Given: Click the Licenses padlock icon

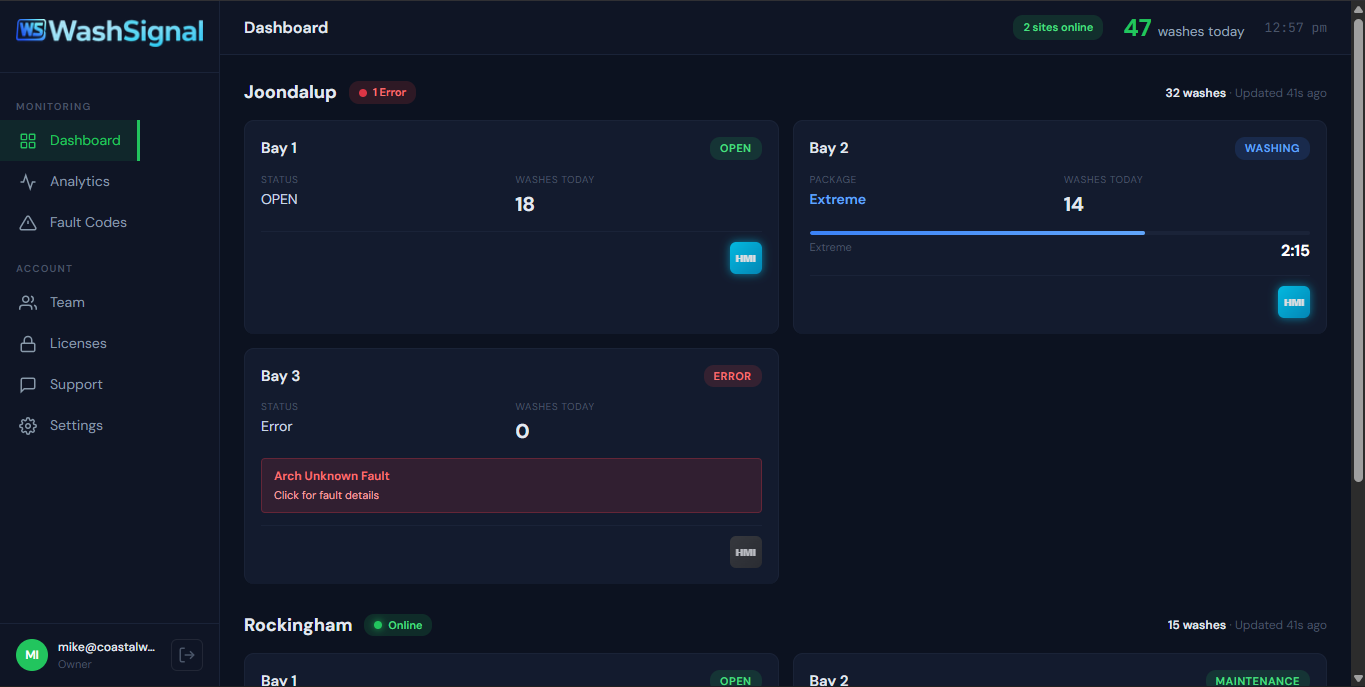Looking at the screenshot, I should pos(28,344).
